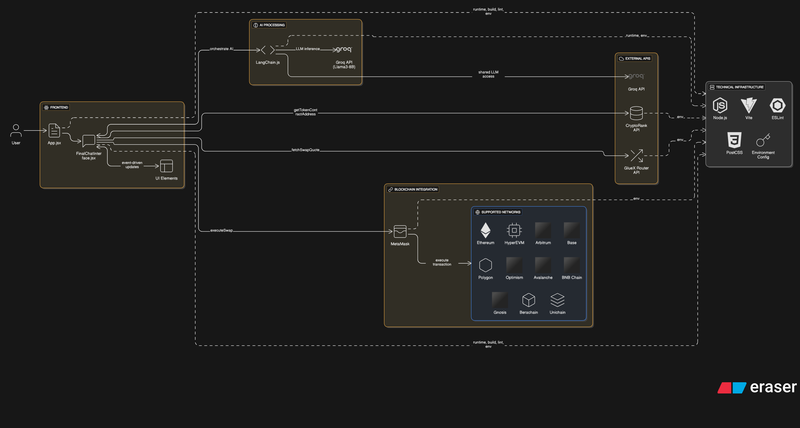
Task: Select the MetaMask wallet icon
Action: 398,231
